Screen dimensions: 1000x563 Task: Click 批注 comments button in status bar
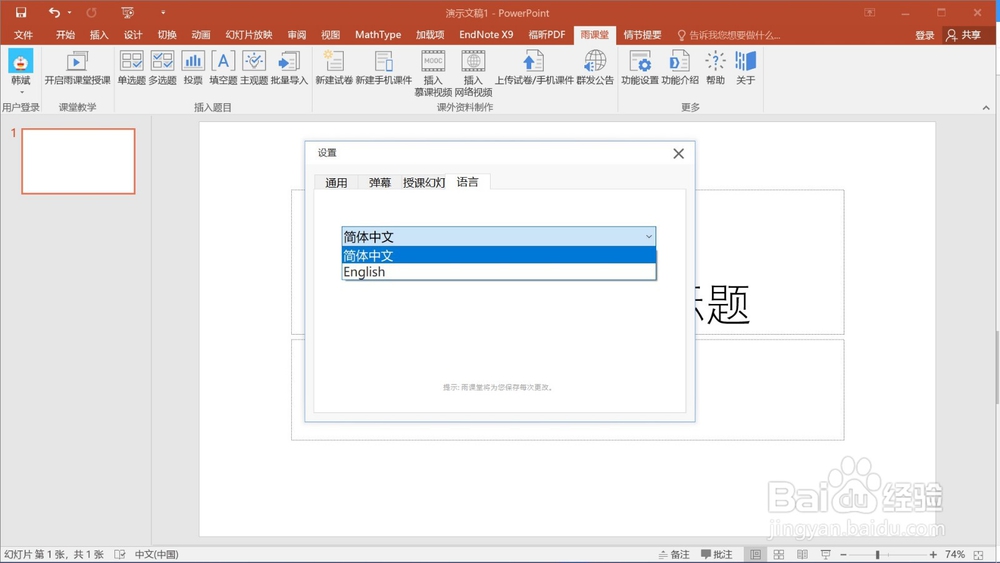tap(717, 555)
